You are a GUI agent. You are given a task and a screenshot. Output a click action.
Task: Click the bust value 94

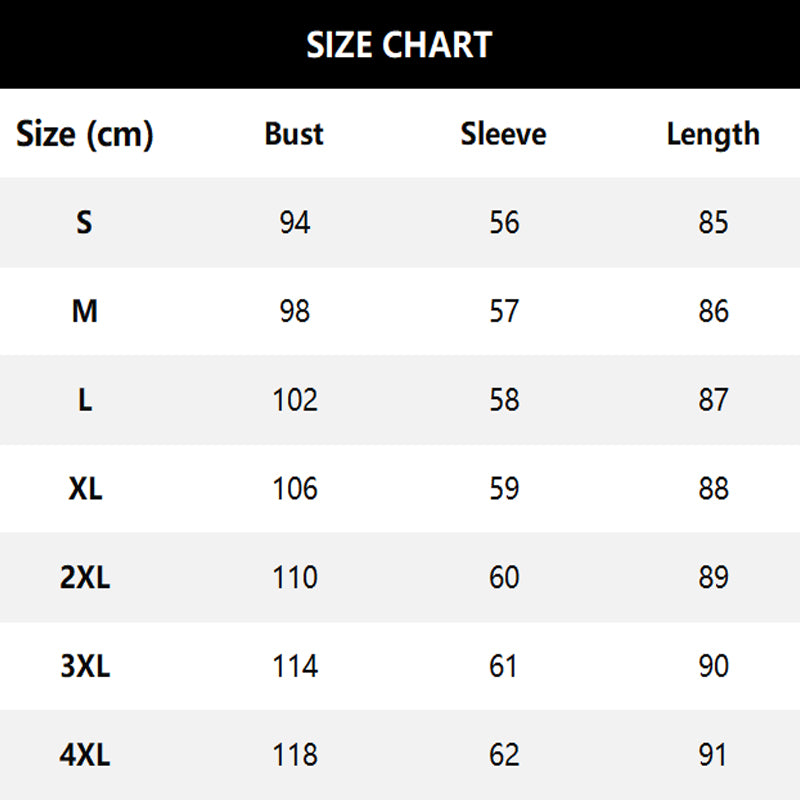point(295,222)
